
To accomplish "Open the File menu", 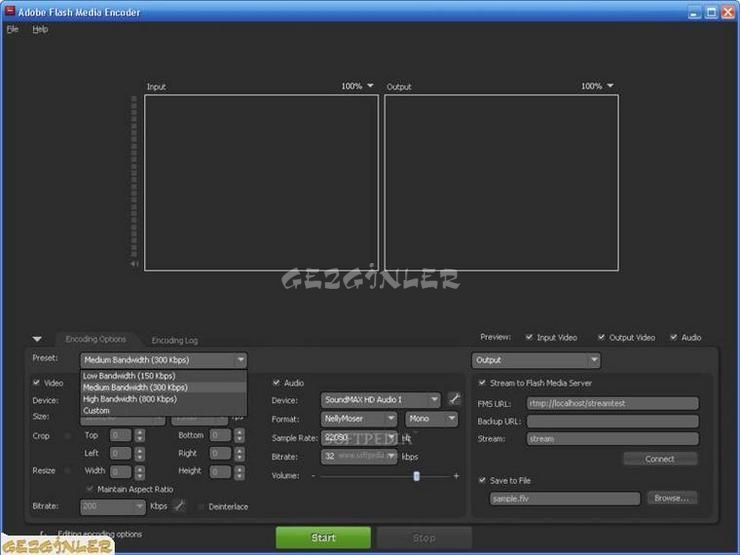I will coord(13,29).
